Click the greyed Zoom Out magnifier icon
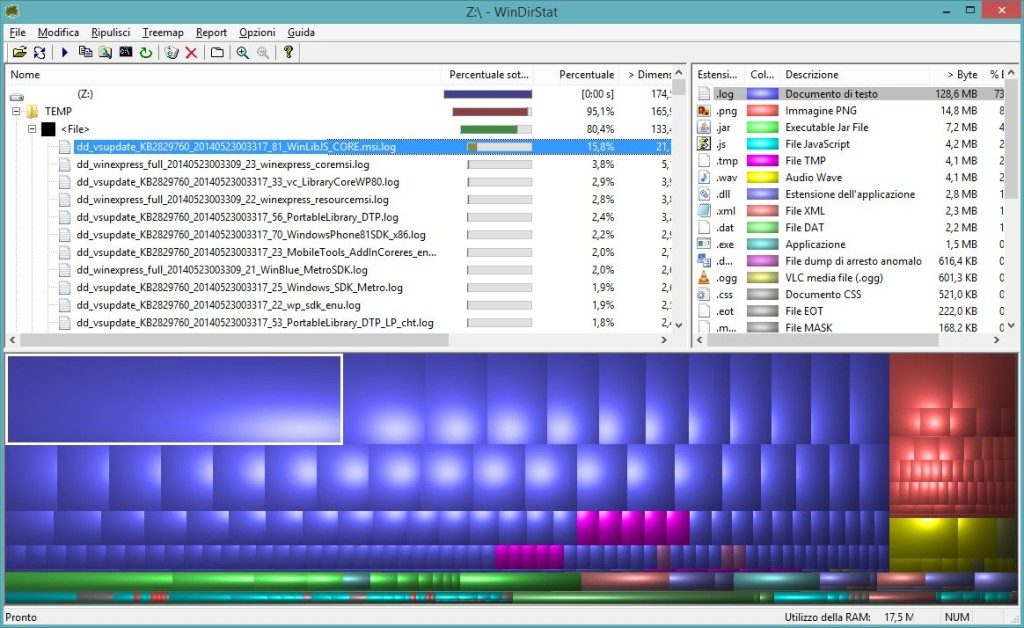 coord(263,52)
